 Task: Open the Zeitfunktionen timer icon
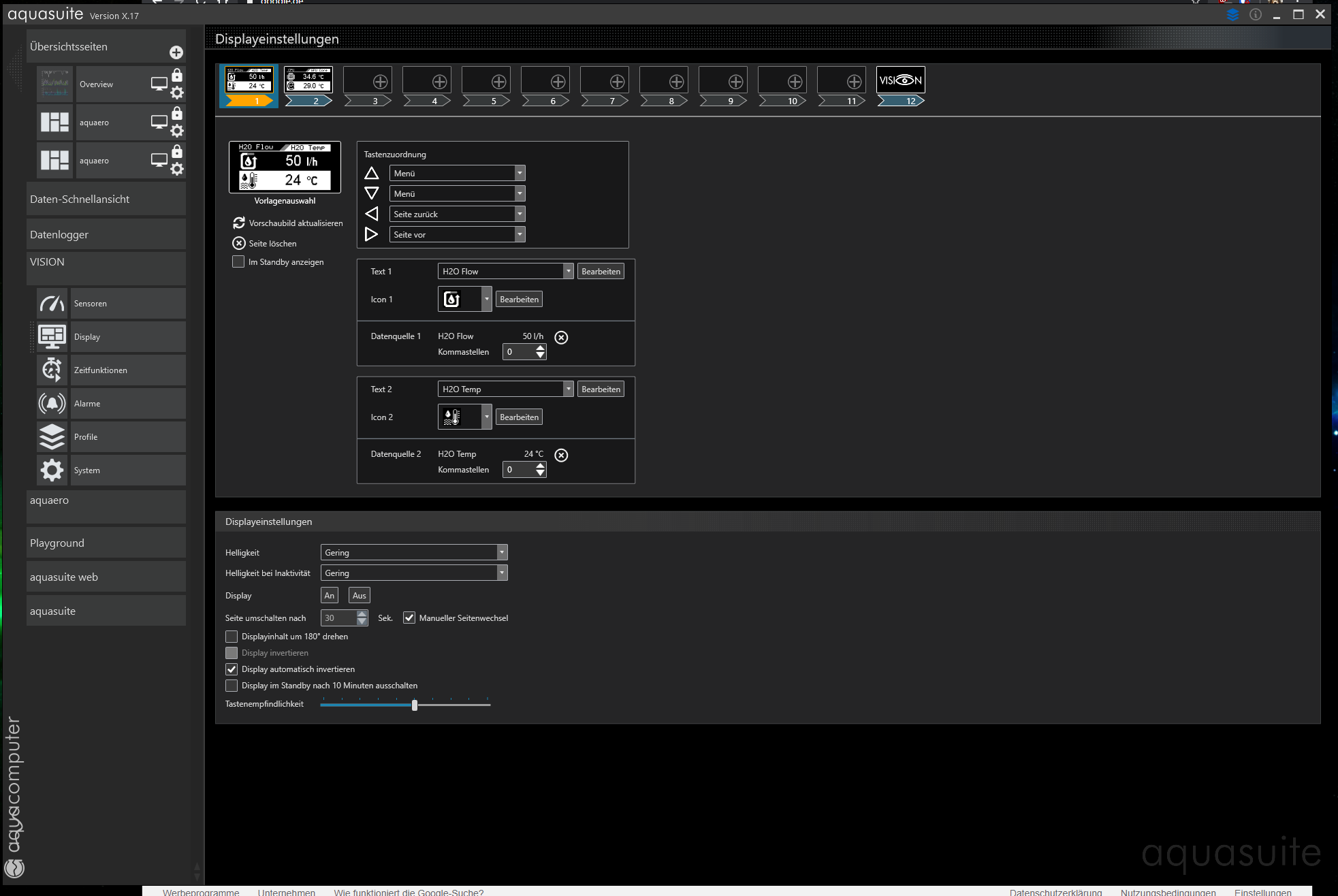coord(52,370)
